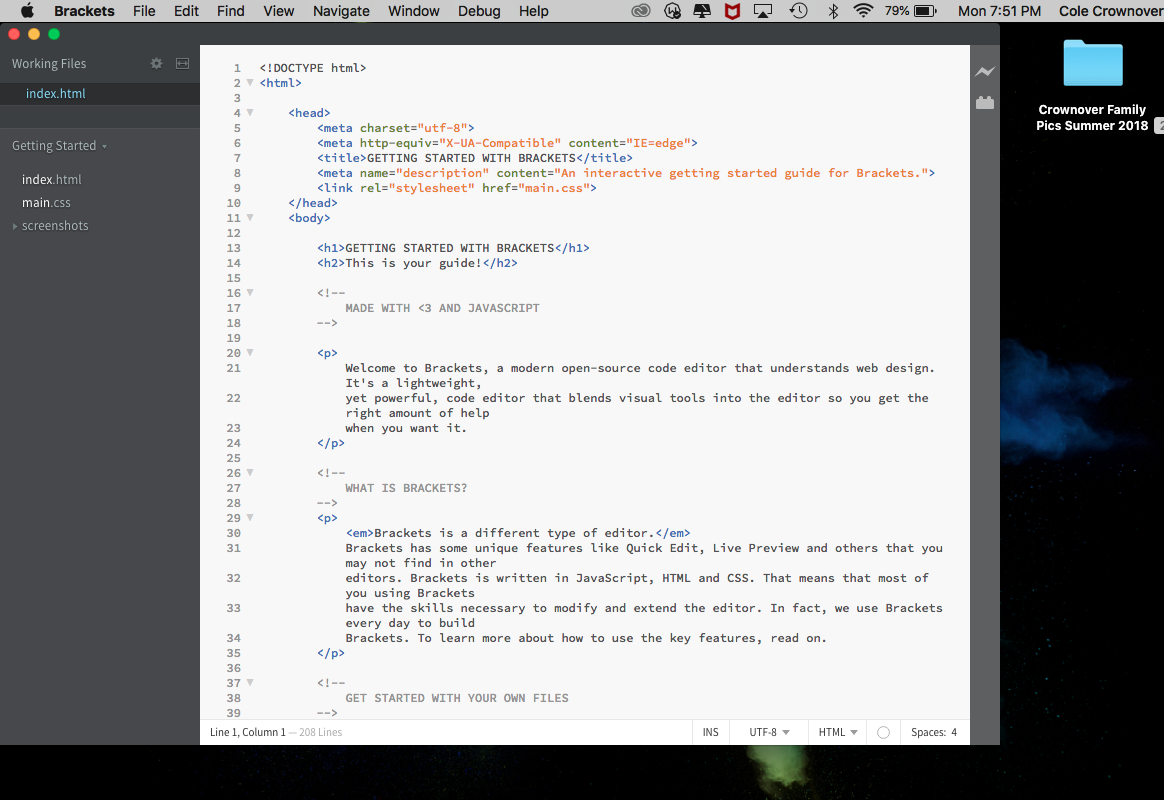Screen dimensions: 1164x800
Task: Expand the screenshots folder in the tree
Action: click(15, 226)
